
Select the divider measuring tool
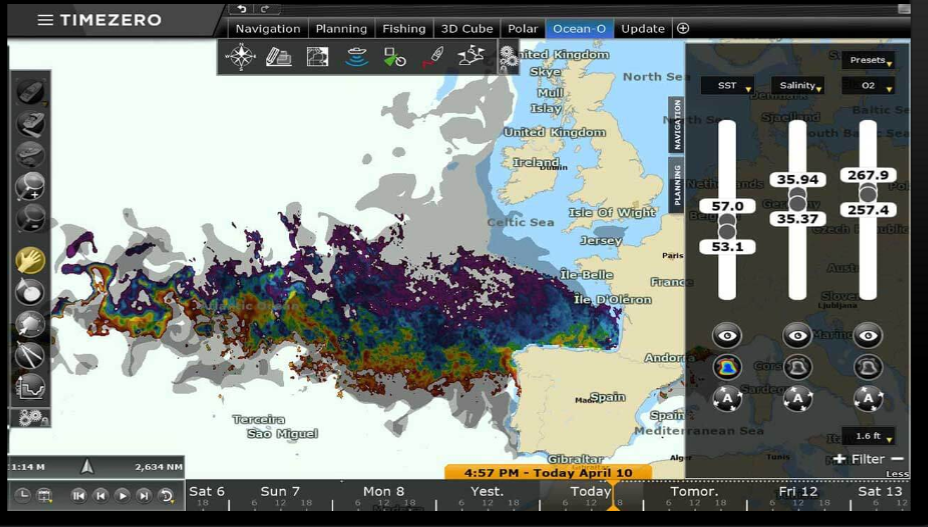30,355
